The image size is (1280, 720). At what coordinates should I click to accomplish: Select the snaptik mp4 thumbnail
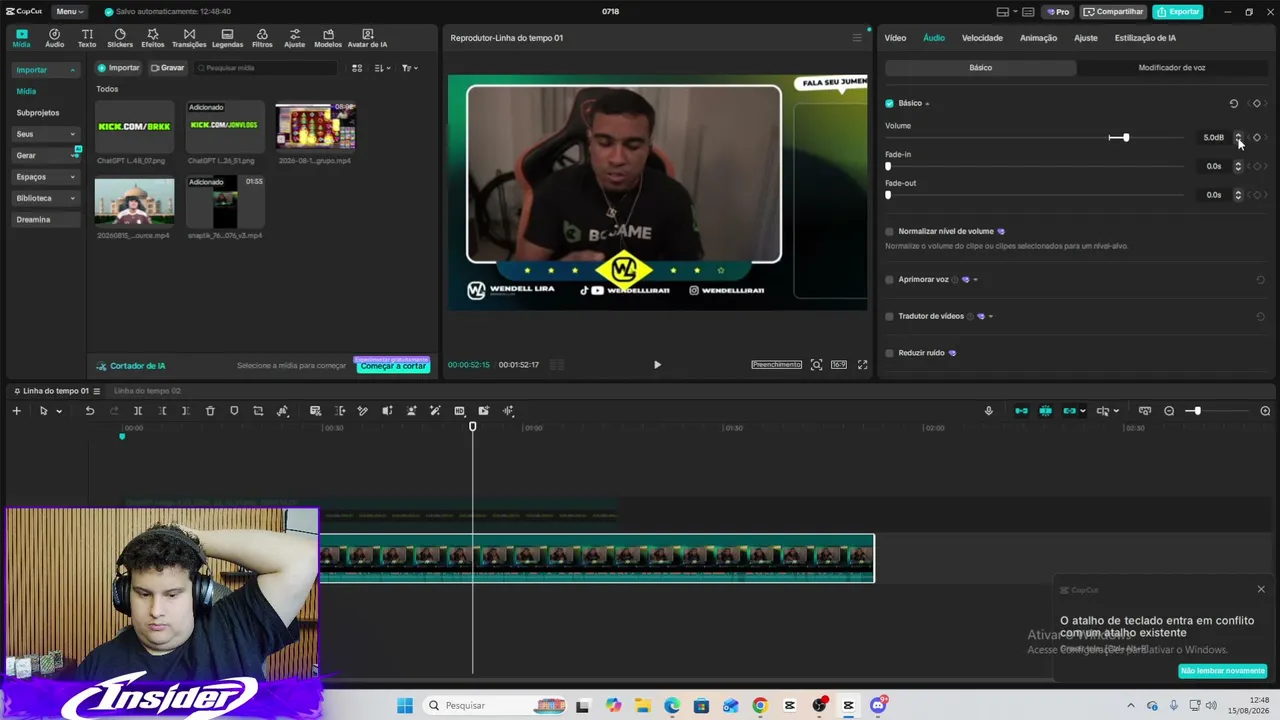pyautogui.click(x=225, y=202)
